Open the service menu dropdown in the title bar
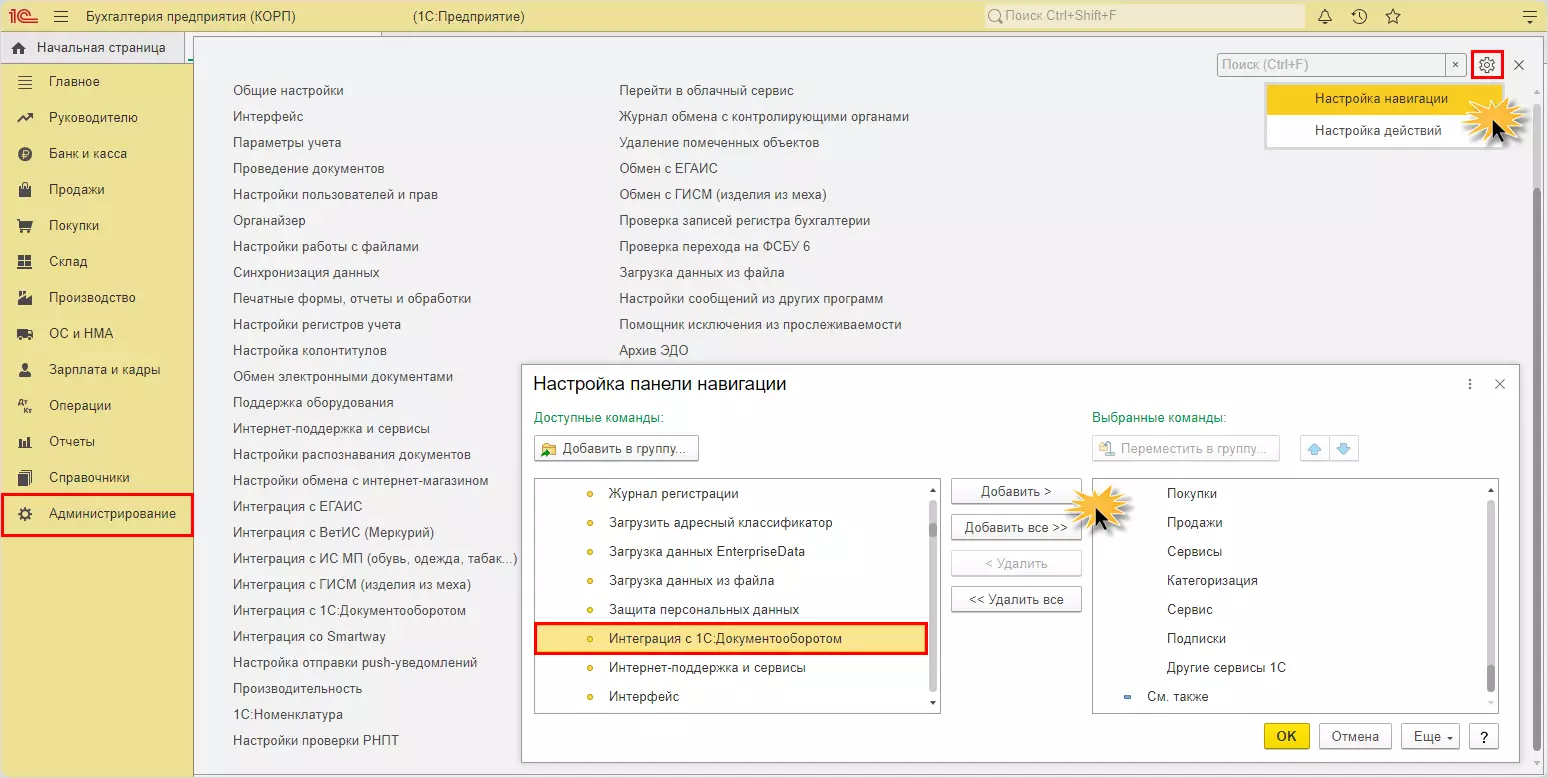This screenshot has height=778, width=1548. (1527, 17)
